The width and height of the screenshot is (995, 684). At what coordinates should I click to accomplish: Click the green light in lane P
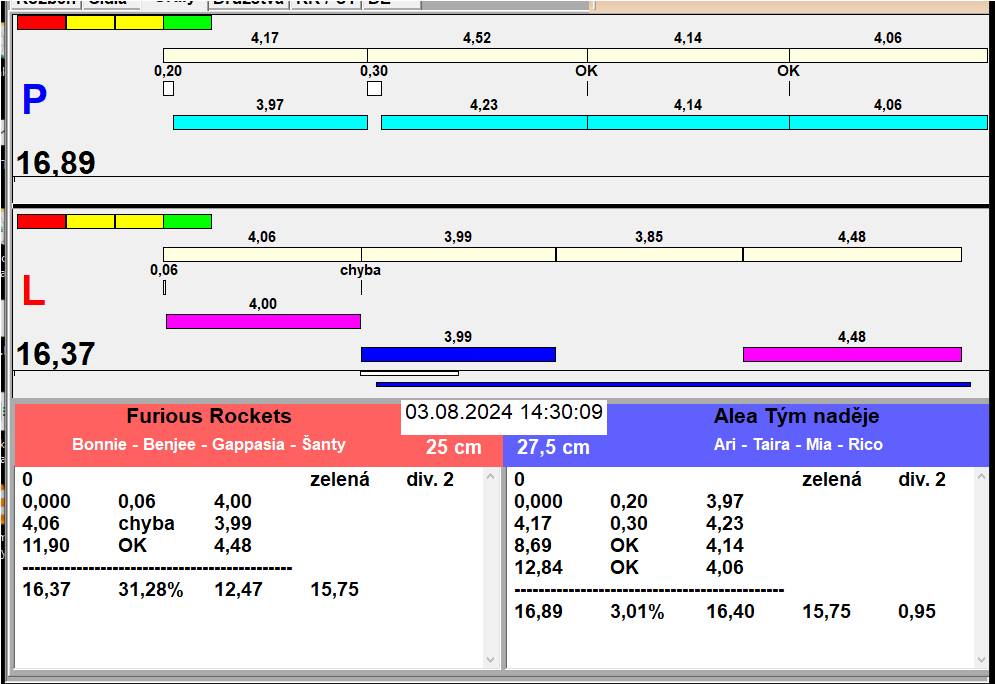tap(187, 22)
